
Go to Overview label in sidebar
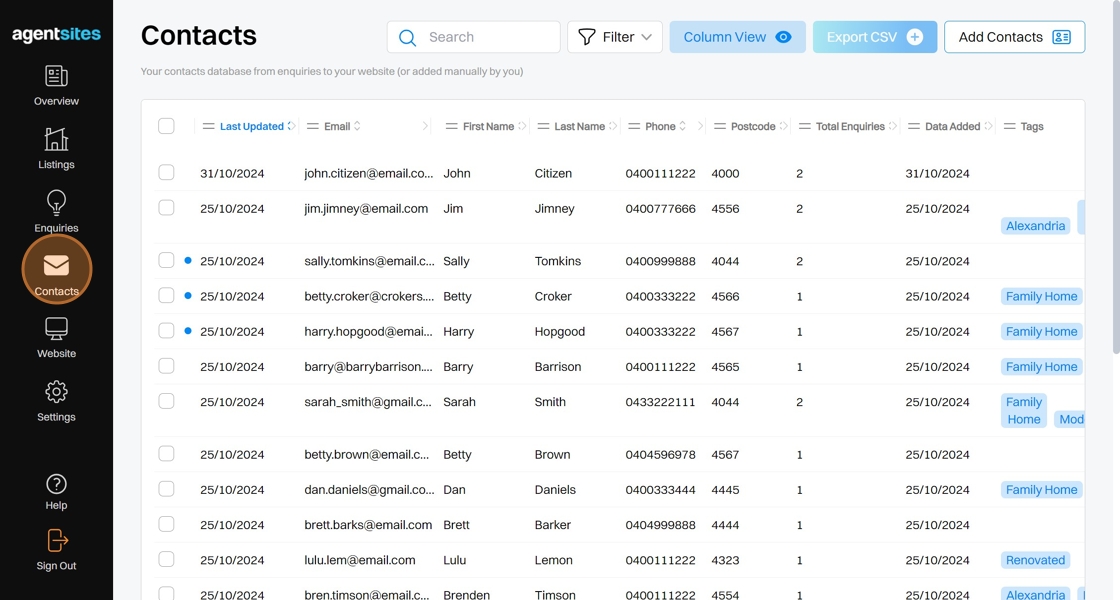pos(56,101)
